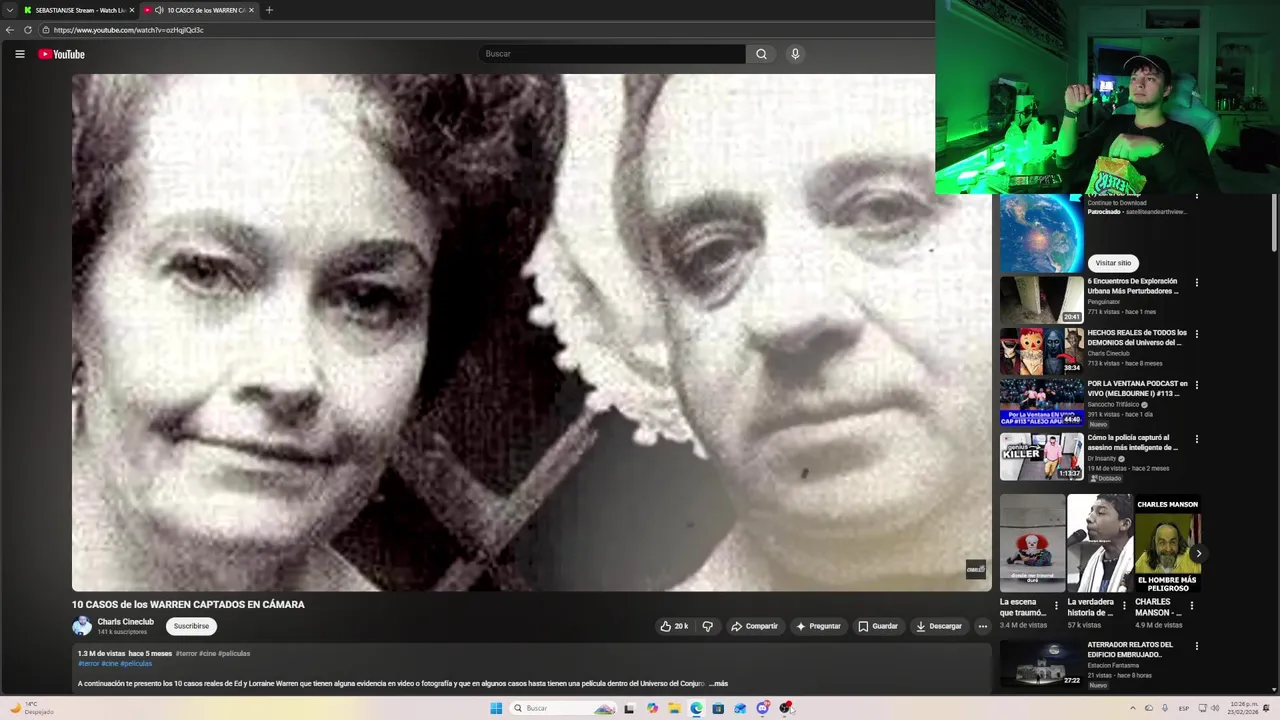Open options menu for 6 Encuentros video
1280x720 pixels.
point(1196,283)
